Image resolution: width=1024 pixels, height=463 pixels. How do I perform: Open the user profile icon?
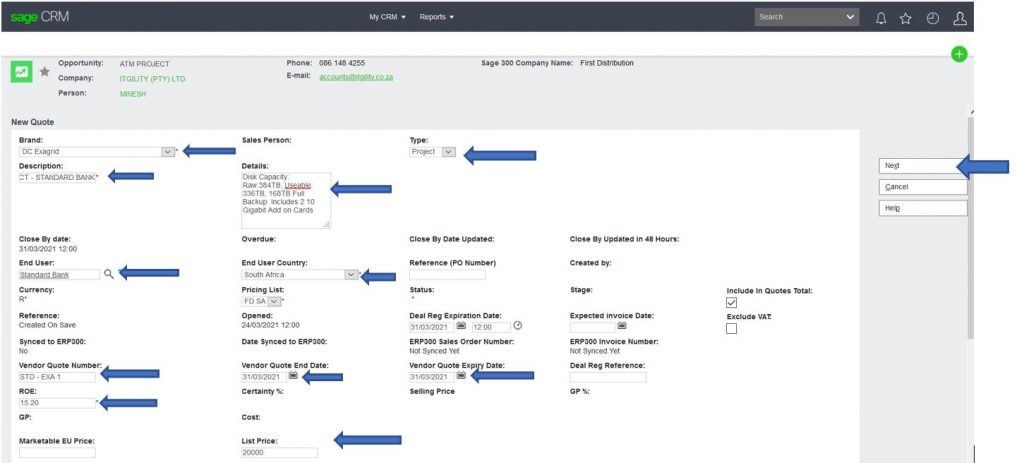click(960, 17)
